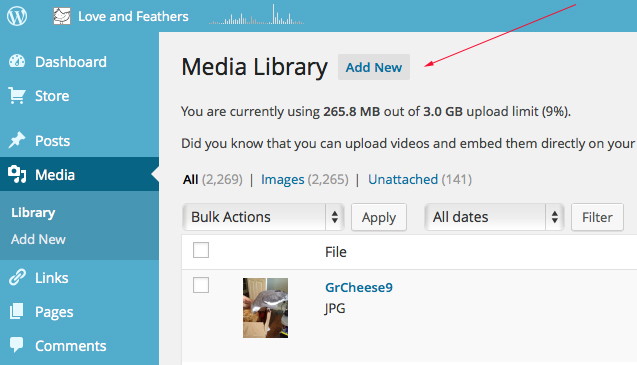Click the Filter button
637x365 pixels.
point(597,217)
